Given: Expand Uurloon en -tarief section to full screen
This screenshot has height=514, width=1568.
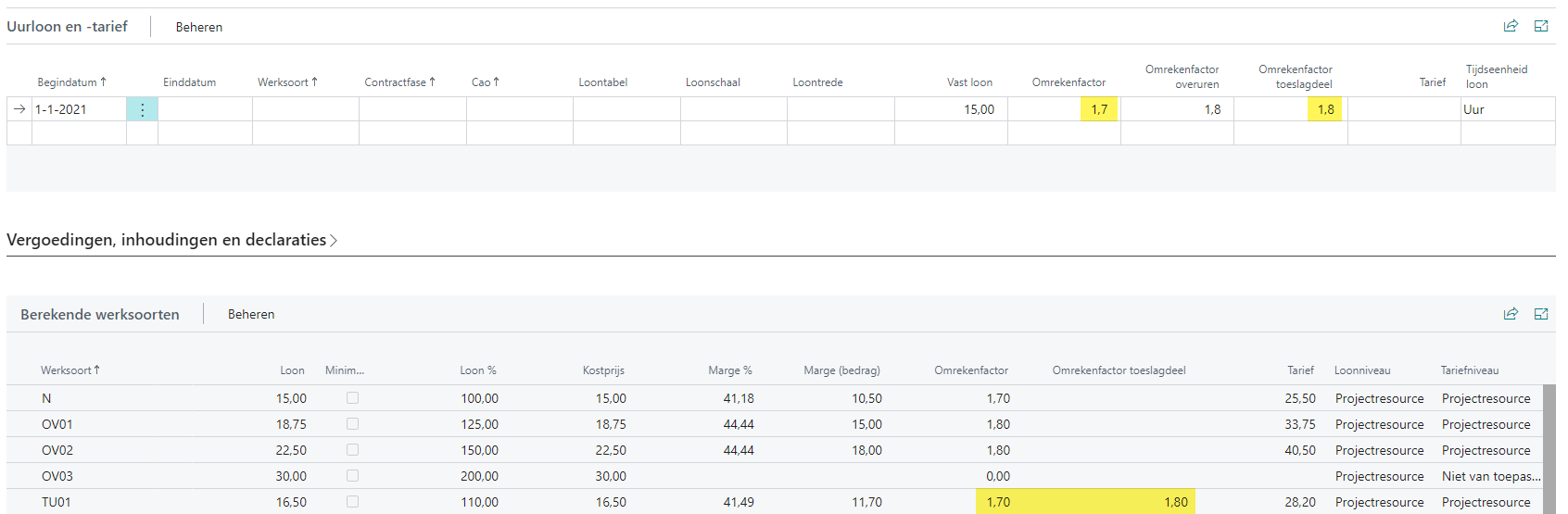Looking at the screenshot, I should [x=1541, y=26].
